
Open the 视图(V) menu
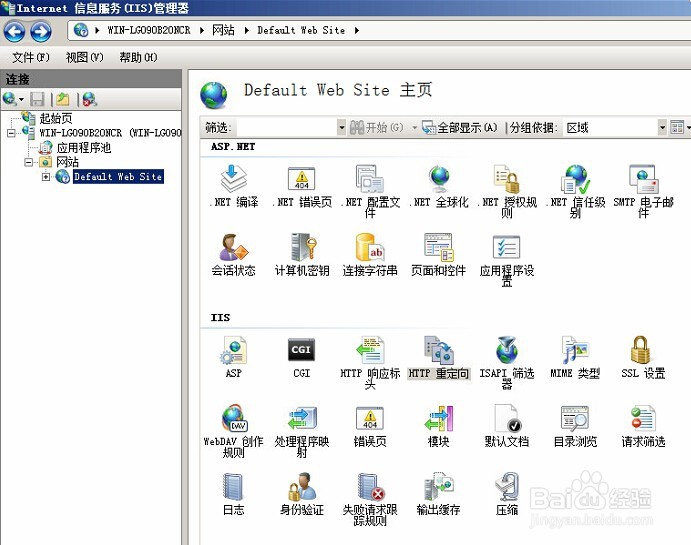84,57
